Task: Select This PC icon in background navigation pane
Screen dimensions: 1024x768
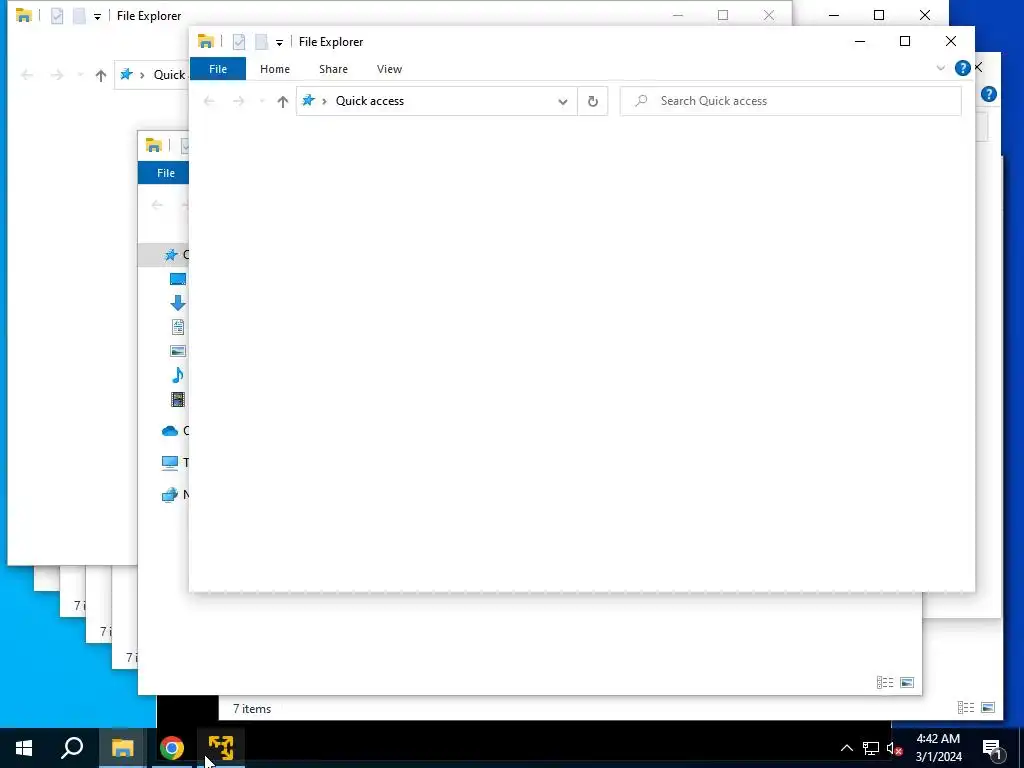Action: 170,463
